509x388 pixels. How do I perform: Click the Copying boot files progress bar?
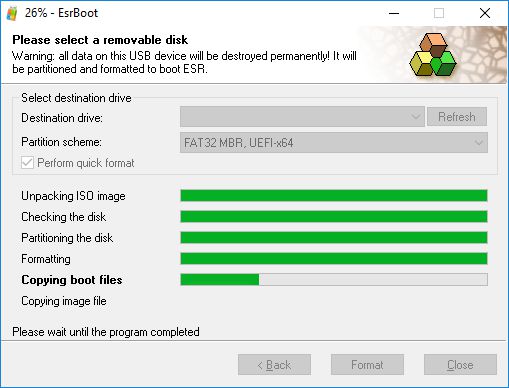pos(334,280)
